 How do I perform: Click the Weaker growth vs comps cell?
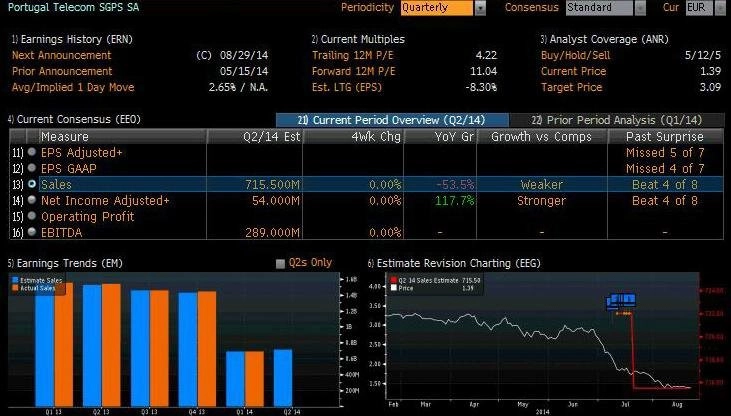pyautogui.click(x=541, y=185)
